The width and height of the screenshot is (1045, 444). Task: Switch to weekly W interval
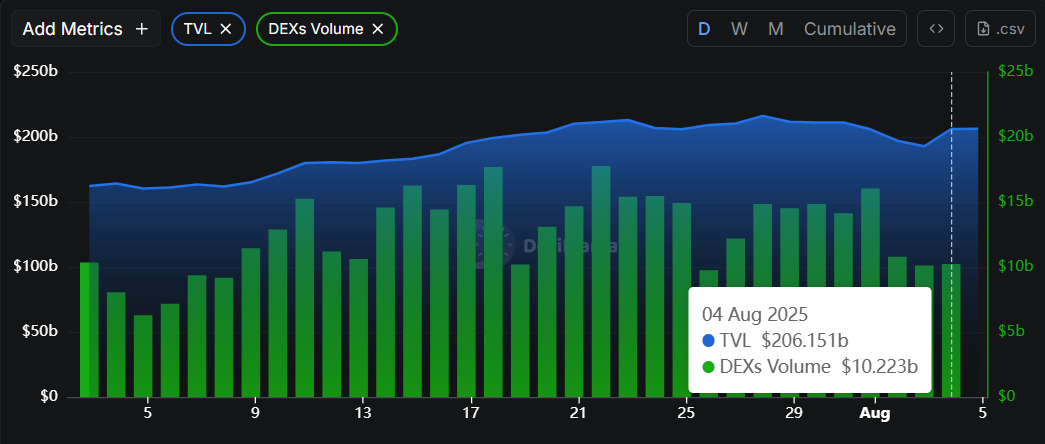pyautogui.click(x=738, y=29)
